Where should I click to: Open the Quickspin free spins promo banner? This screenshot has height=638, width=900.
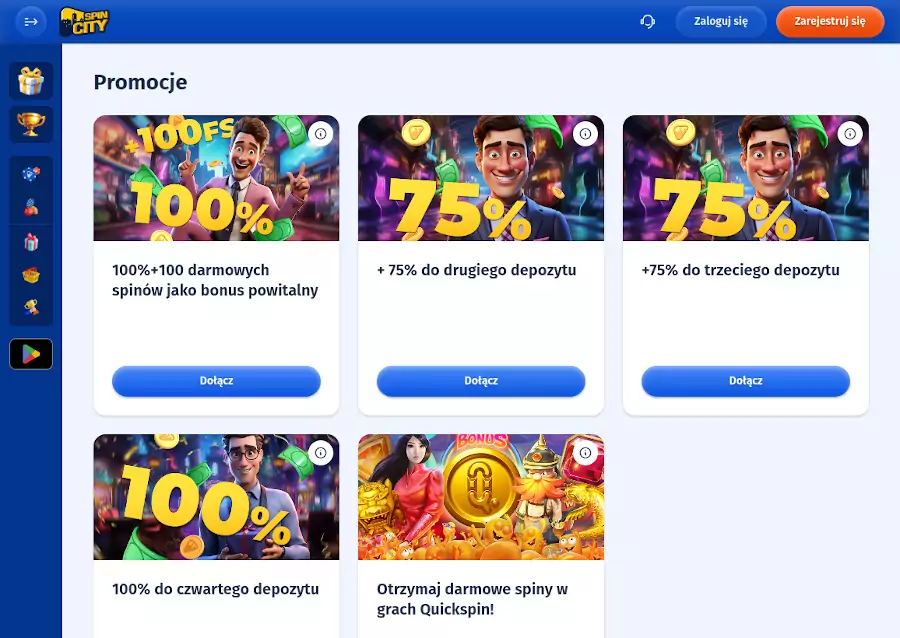(x=480, y=497)
